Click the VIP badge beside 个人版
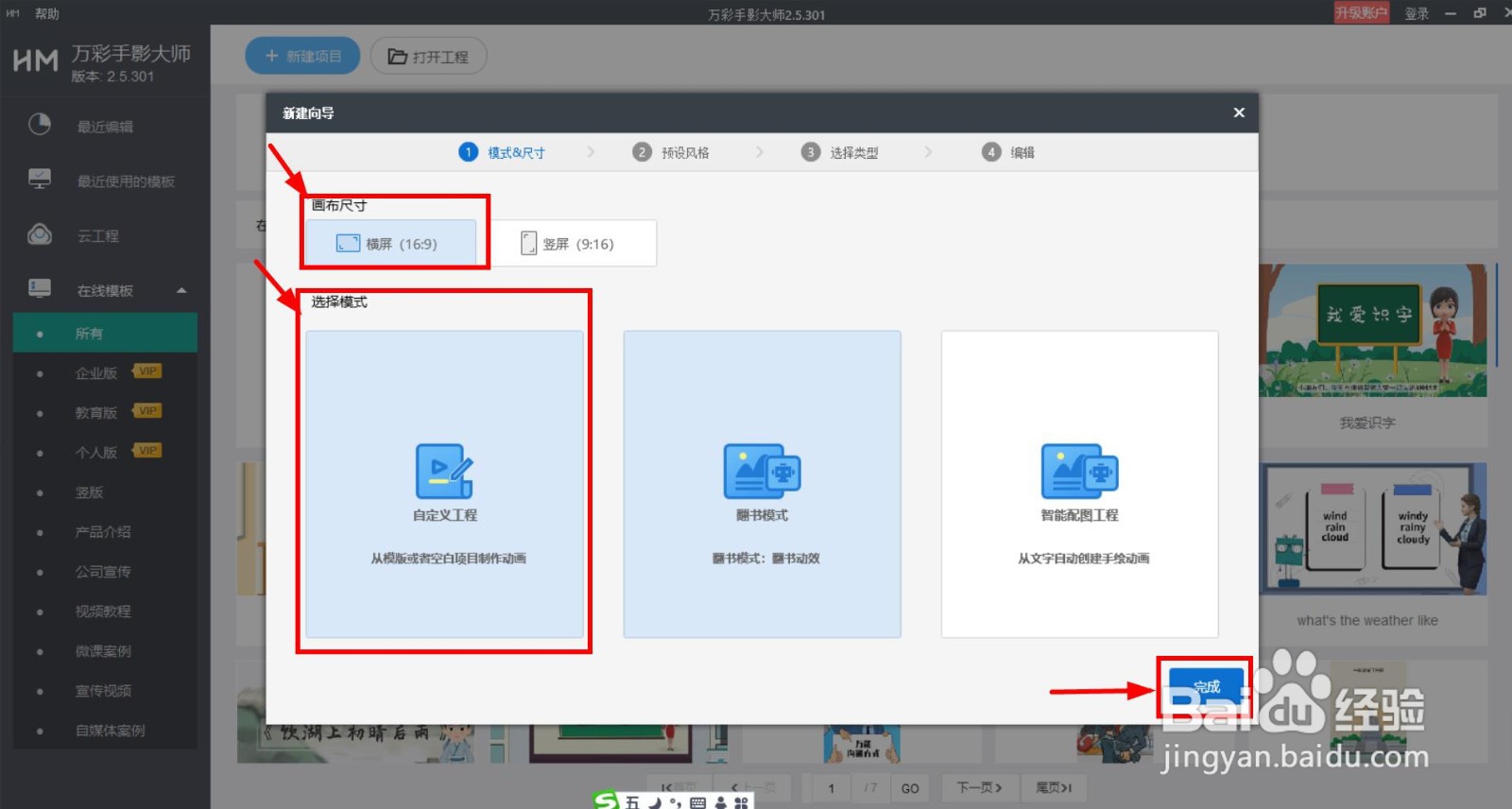This screenshot has width=1512, height=809. pos(146,450)
